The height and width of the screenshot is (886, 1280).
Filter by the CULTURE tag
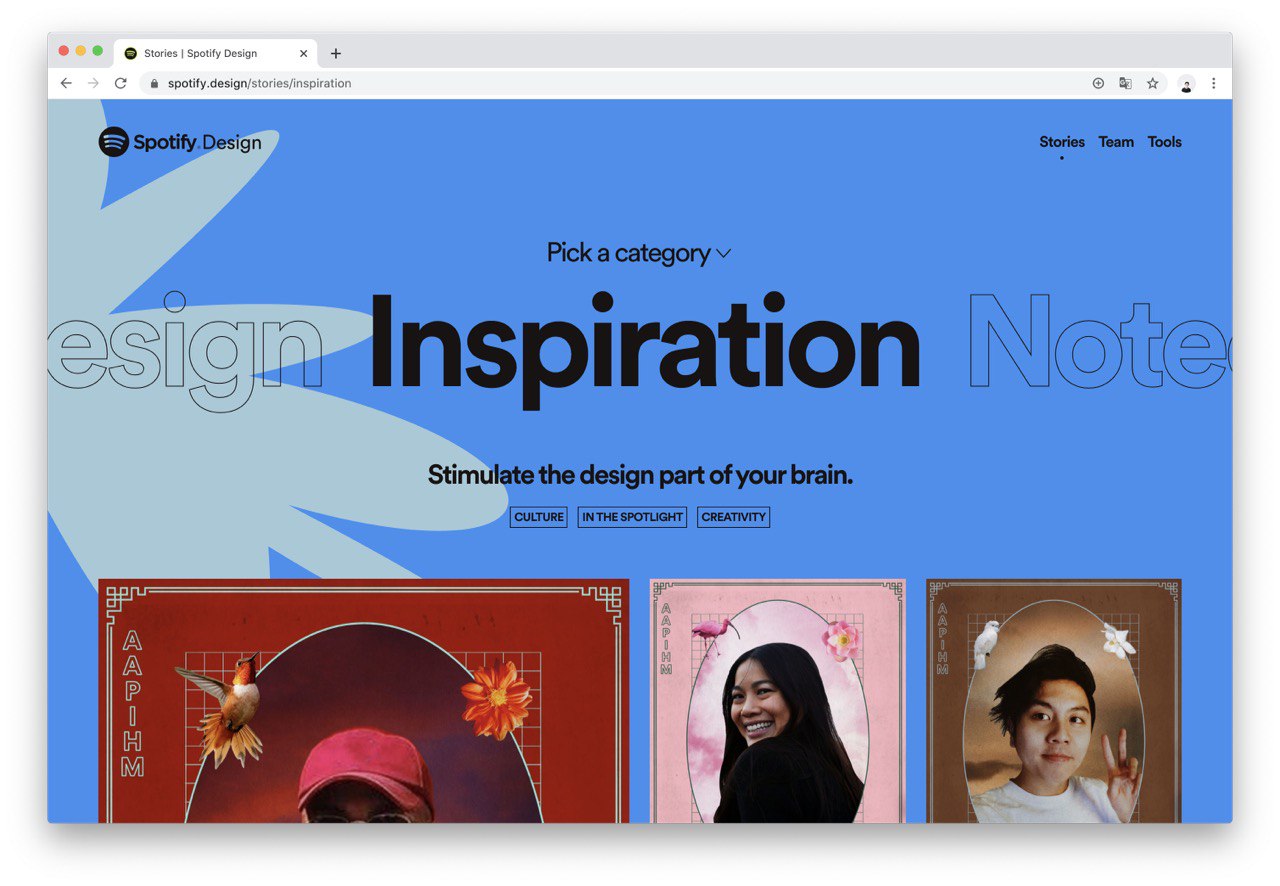pos(538,517)
